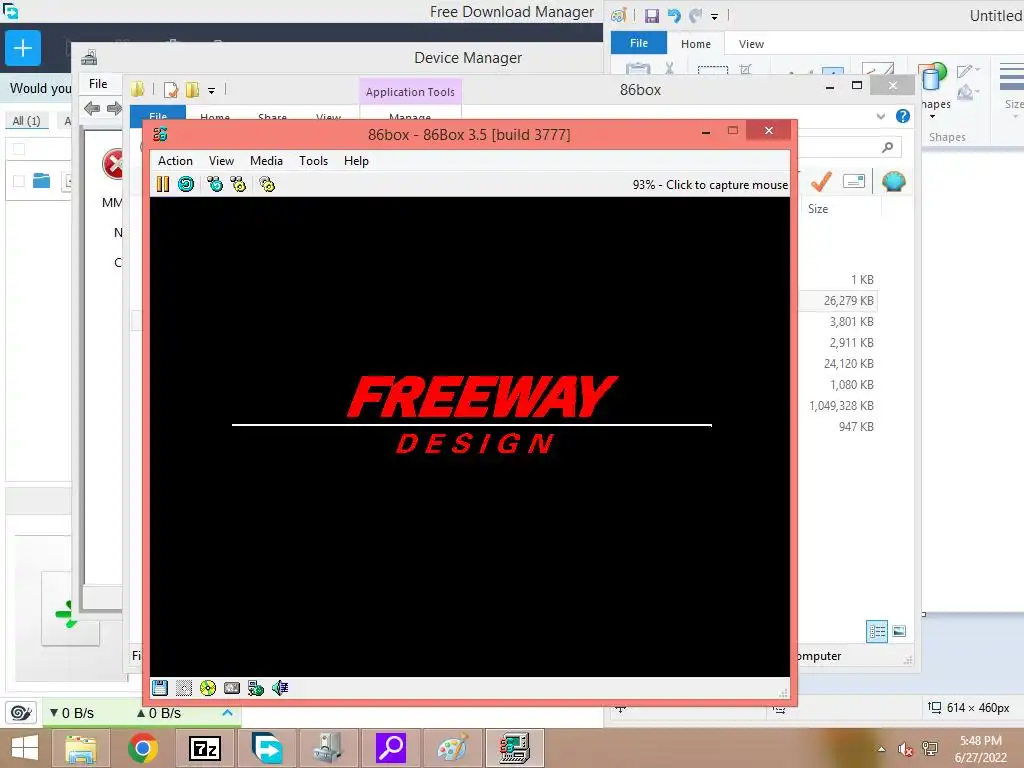Click the network status bar icon
The width and height of the screenshot is (1024, 768).
click(256, 688)
